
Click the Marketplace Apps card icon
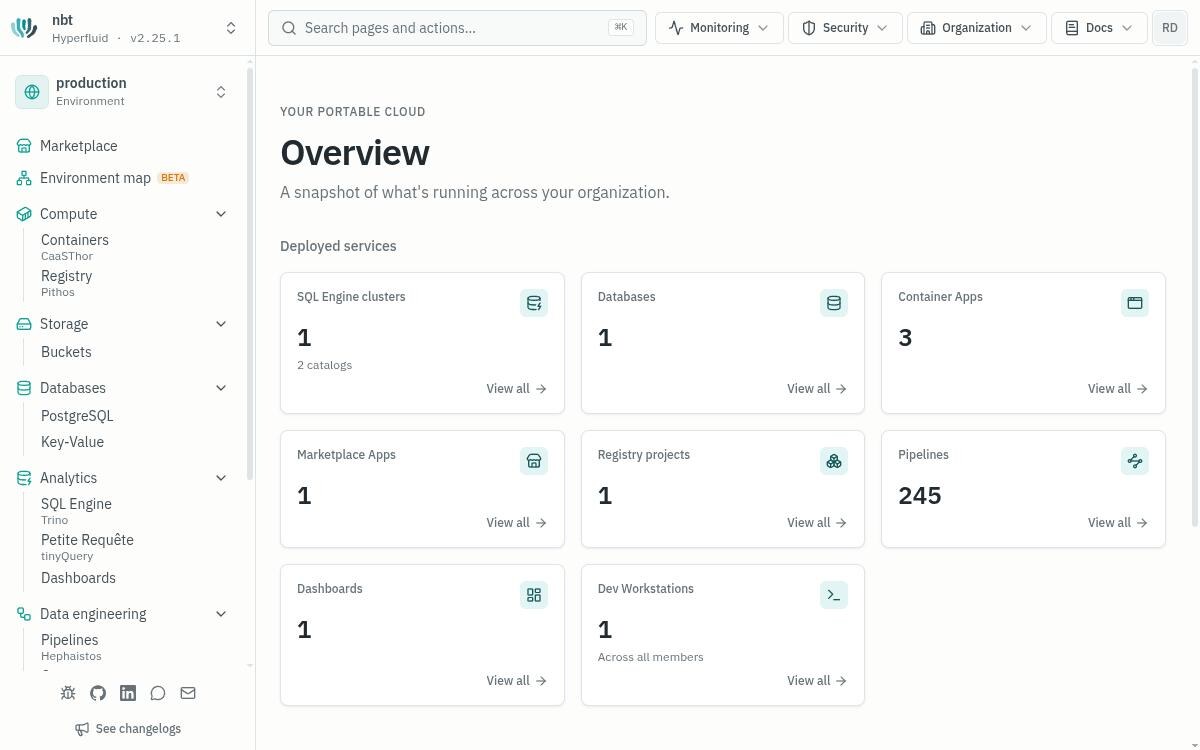(x=534, y=461)
